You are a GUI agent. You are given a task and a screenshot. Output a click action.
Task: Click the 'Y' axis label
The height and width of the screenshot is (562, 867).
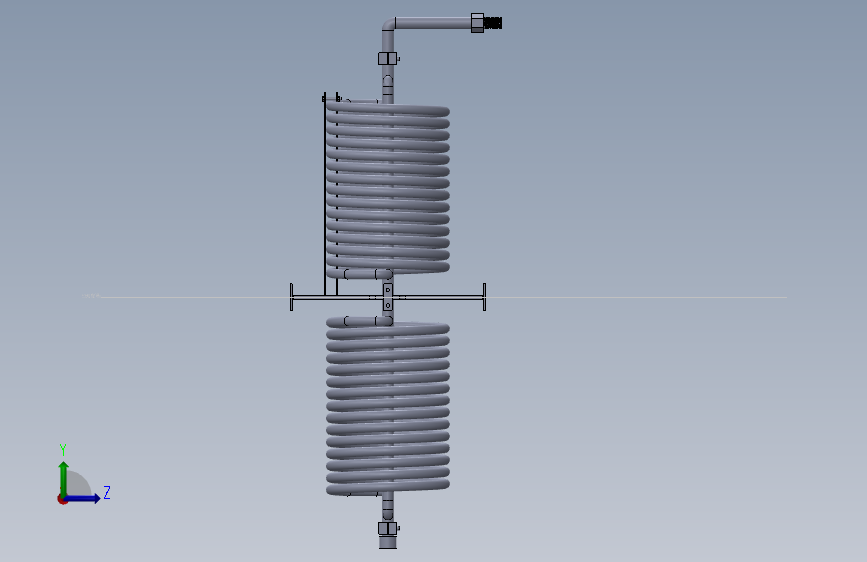pos(63,450)
